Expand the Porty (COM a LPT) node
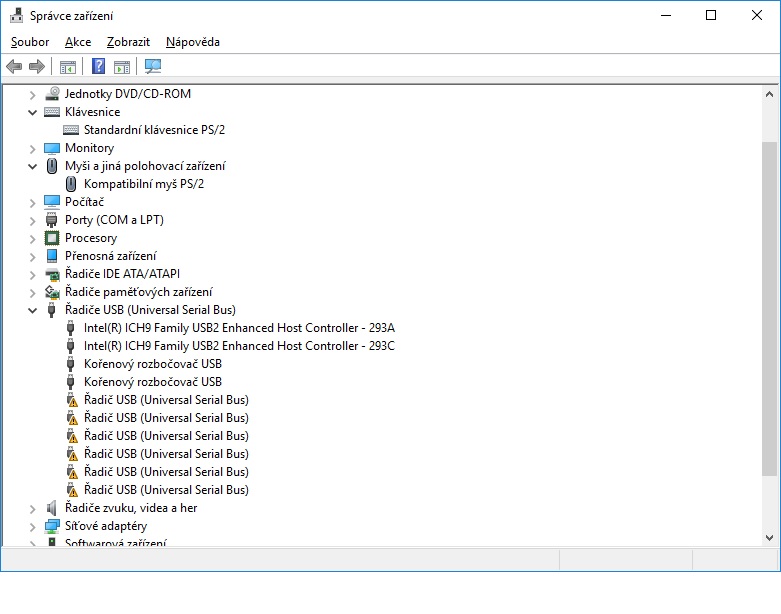This screenshot has width=781, height=614. [x=32, y=221]
